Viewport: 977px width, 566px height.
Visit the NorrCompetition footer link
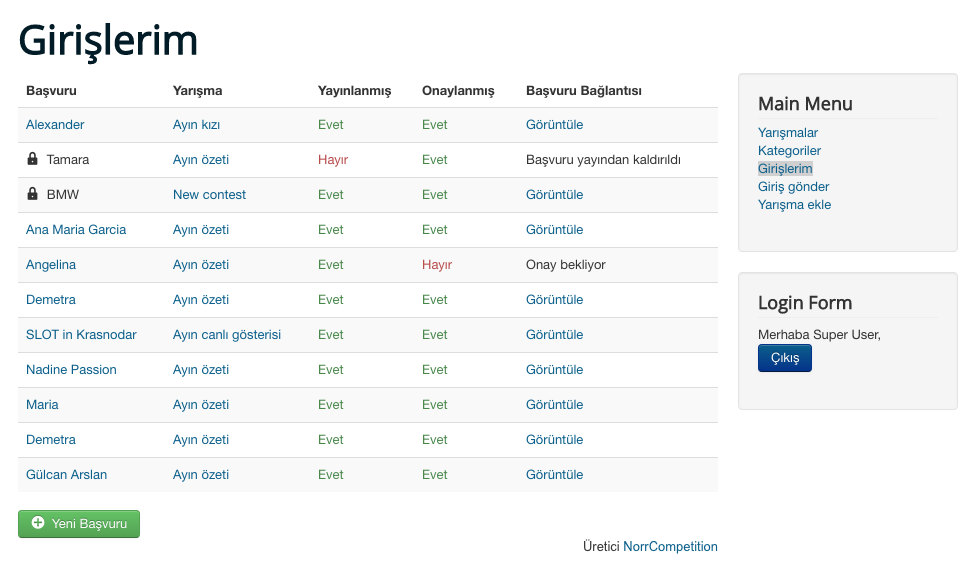click(670, 547)
